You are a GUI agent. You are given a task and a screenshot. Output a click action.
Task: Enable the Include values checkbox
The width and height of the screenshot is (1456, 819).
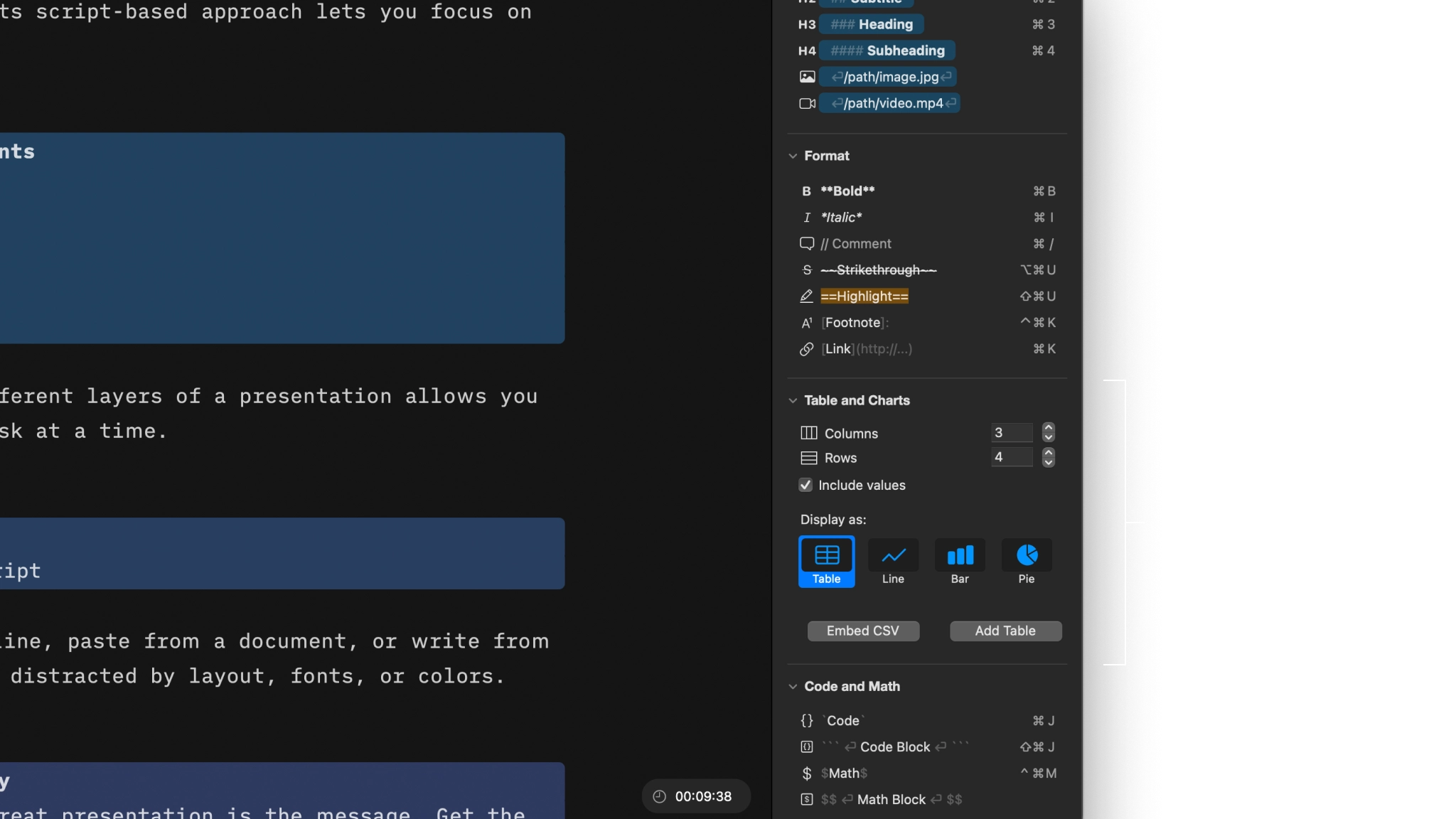click(x=805, y=485)
